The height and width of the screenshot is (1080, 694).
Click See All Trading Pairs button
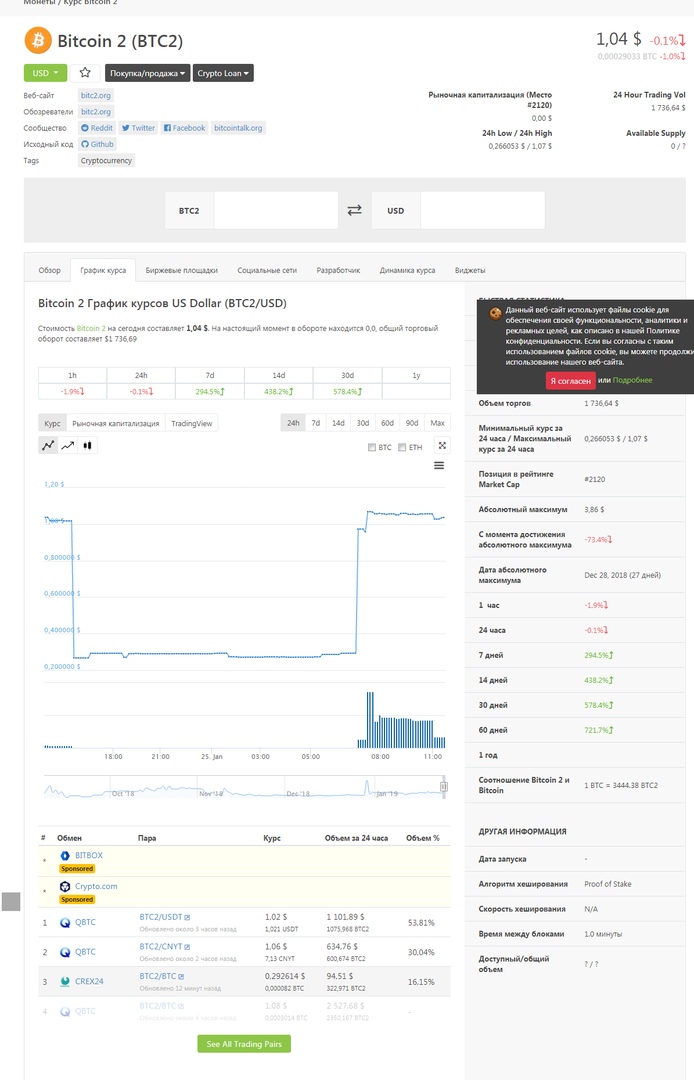point(244,1044)
